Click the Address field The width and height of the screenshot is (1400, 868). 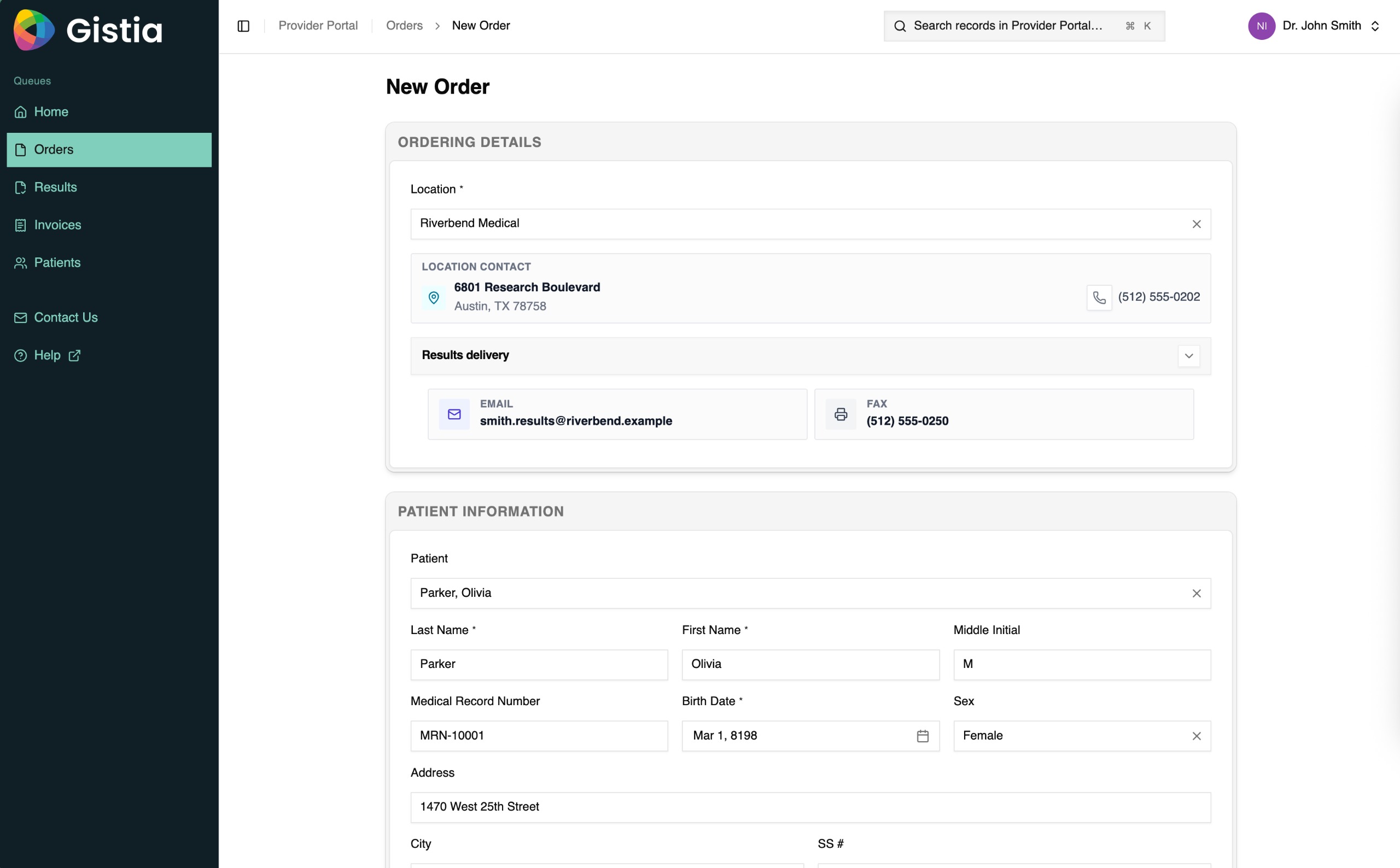[x=810, y=808]
